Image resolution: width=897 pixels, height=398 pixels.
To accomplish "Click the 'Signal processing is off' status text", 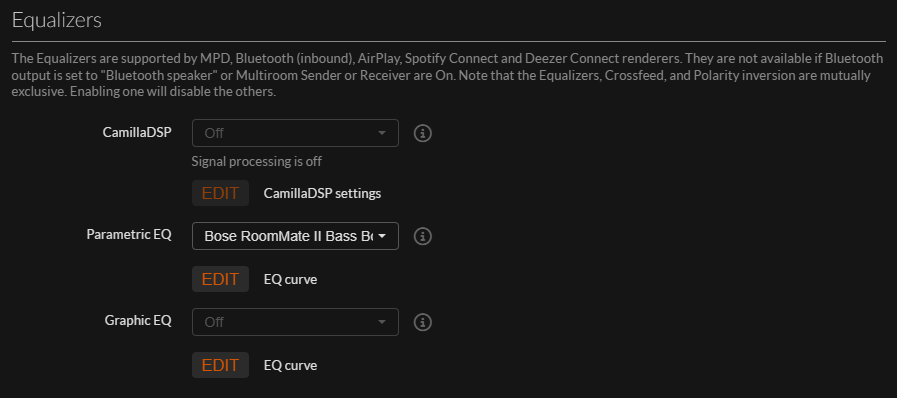I will tap(257, 161).
